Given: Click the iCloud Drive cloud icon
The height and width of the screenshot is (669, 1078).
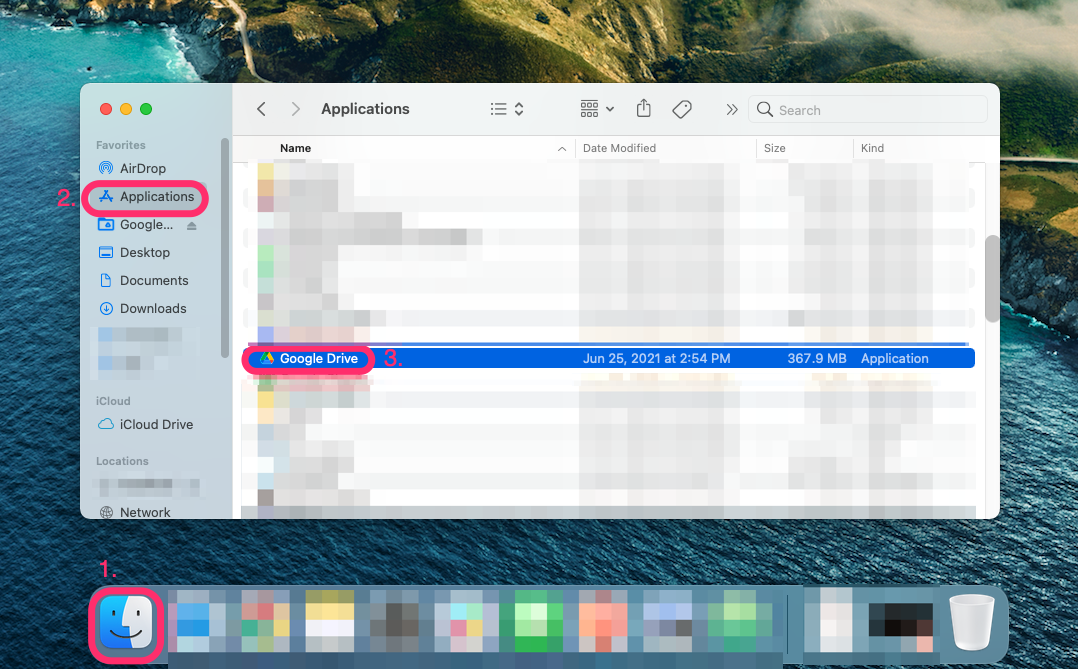Looking at the screenshot, I should point(106,424).
